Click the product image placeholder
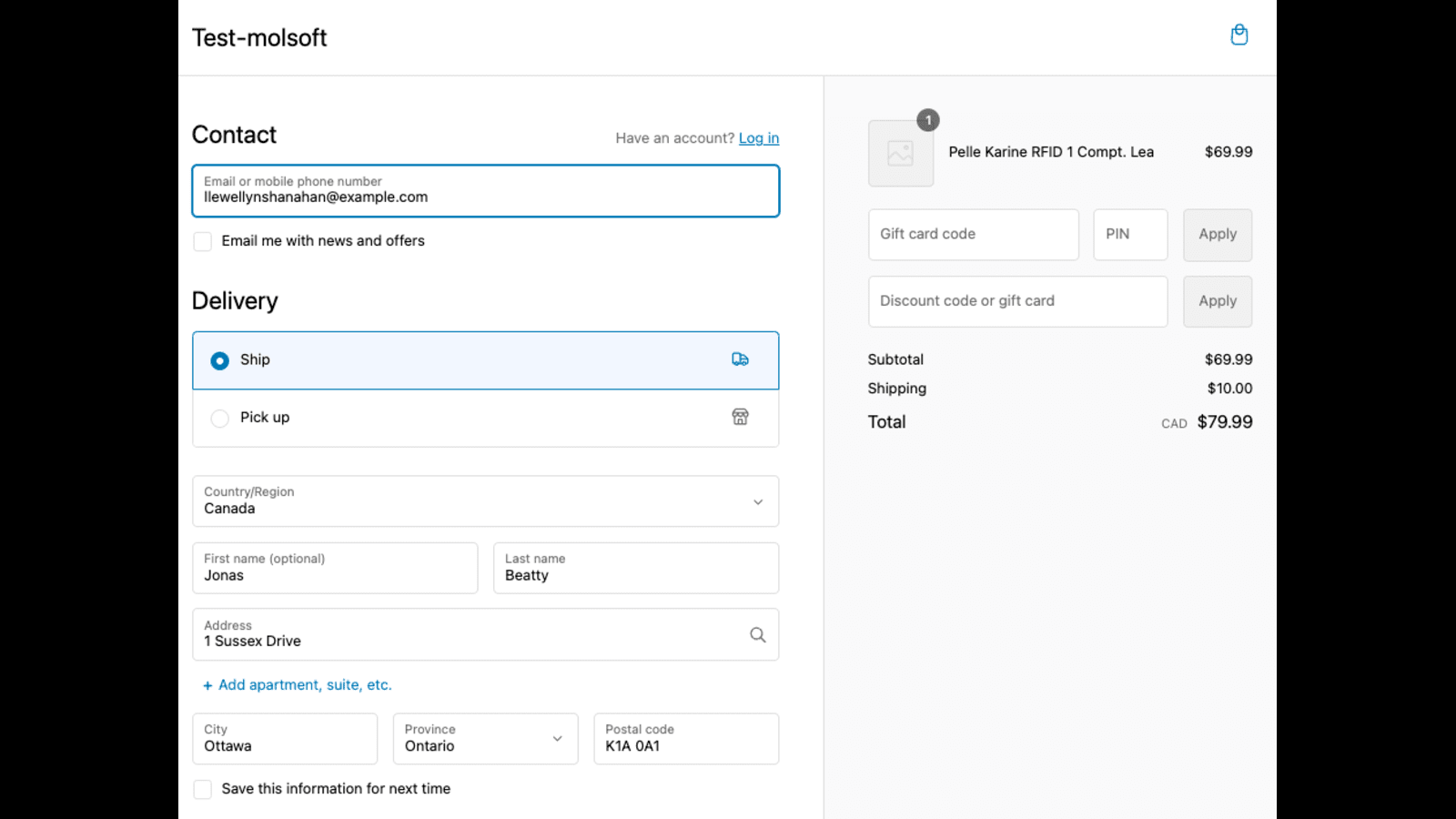The height and width of the screenshot is (819, 1456). tap(901, 153)
